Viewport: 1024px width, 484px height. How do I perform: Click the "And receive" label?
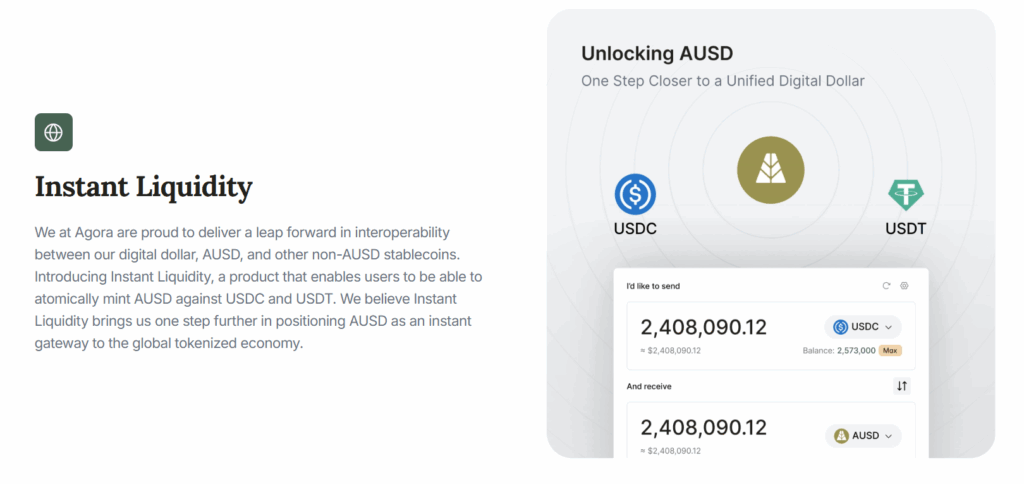649,386
